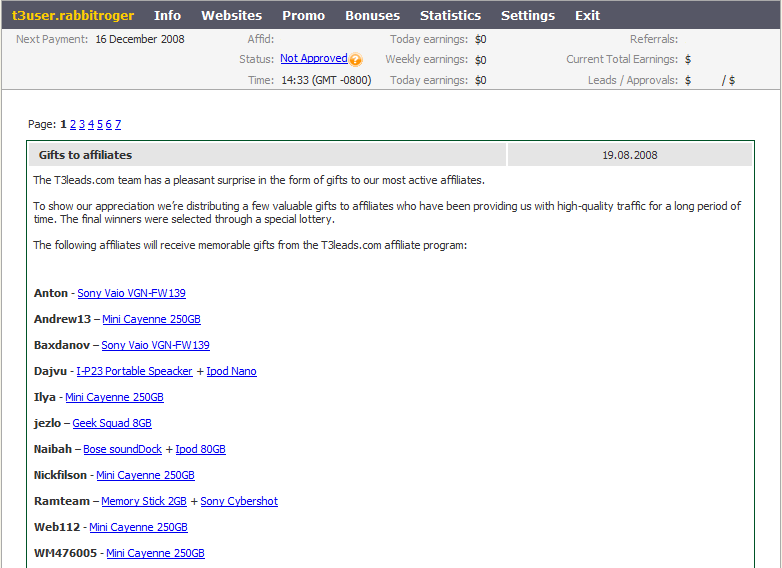782x568 pixels.
Task: Click the Referrals label
Action: pos(654,39)
